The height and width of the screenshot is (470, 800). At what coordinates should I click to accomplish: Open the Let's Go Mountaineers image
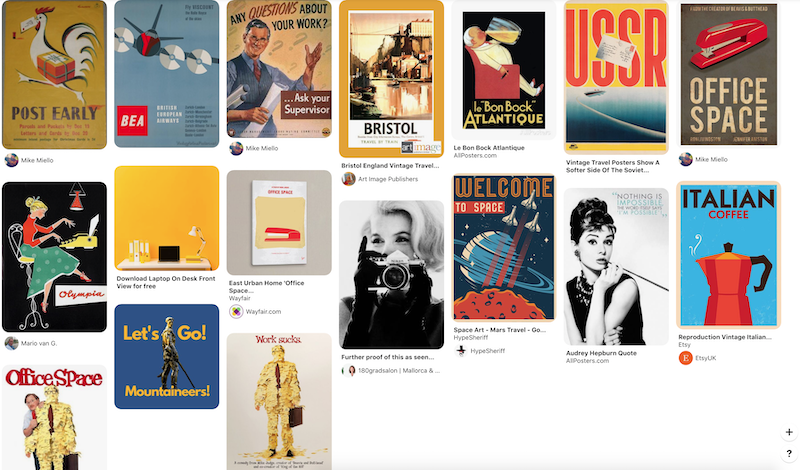167,357
